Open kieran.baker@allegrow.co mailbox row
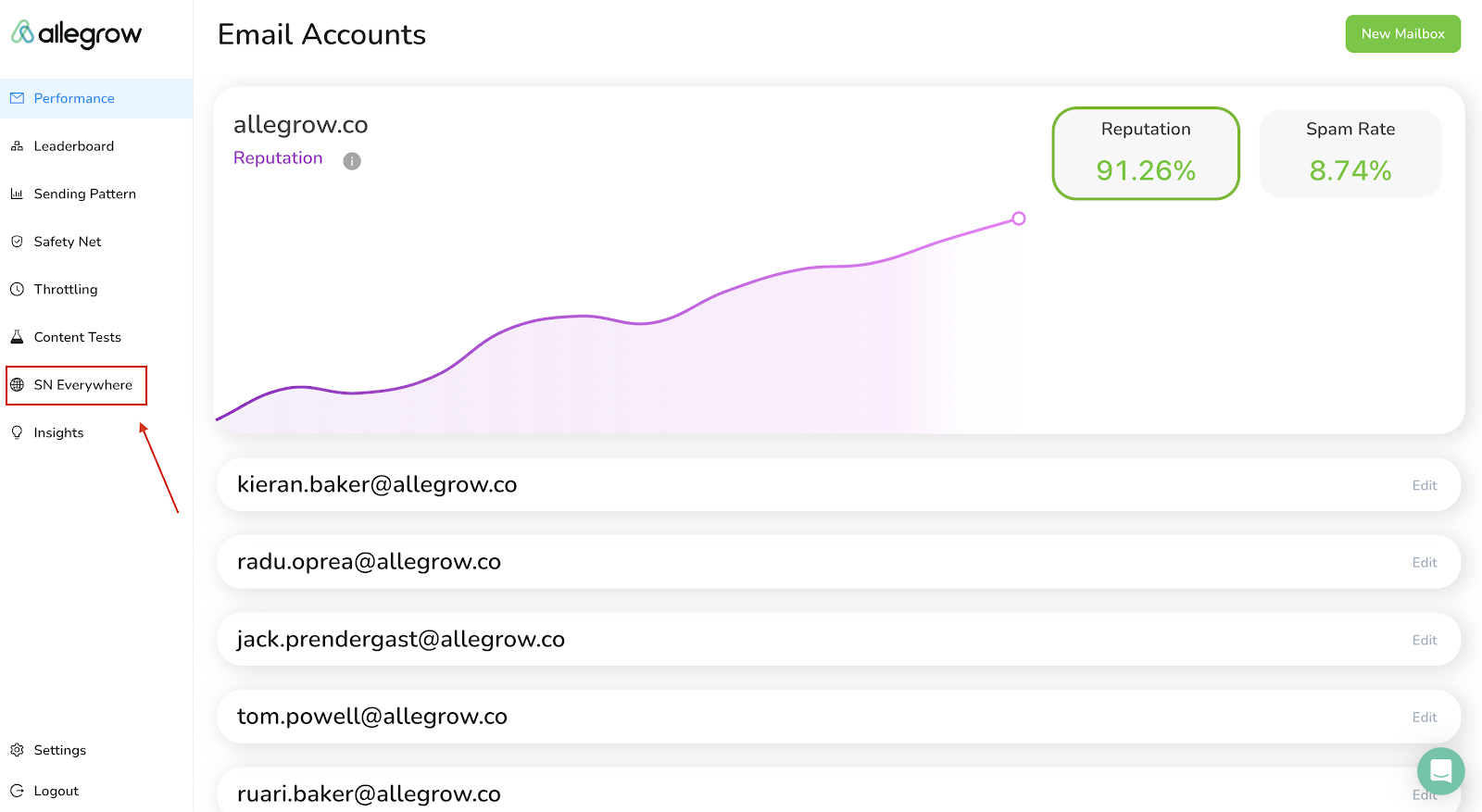Screen dimensions: 1482x812 (x=838, y=484)
